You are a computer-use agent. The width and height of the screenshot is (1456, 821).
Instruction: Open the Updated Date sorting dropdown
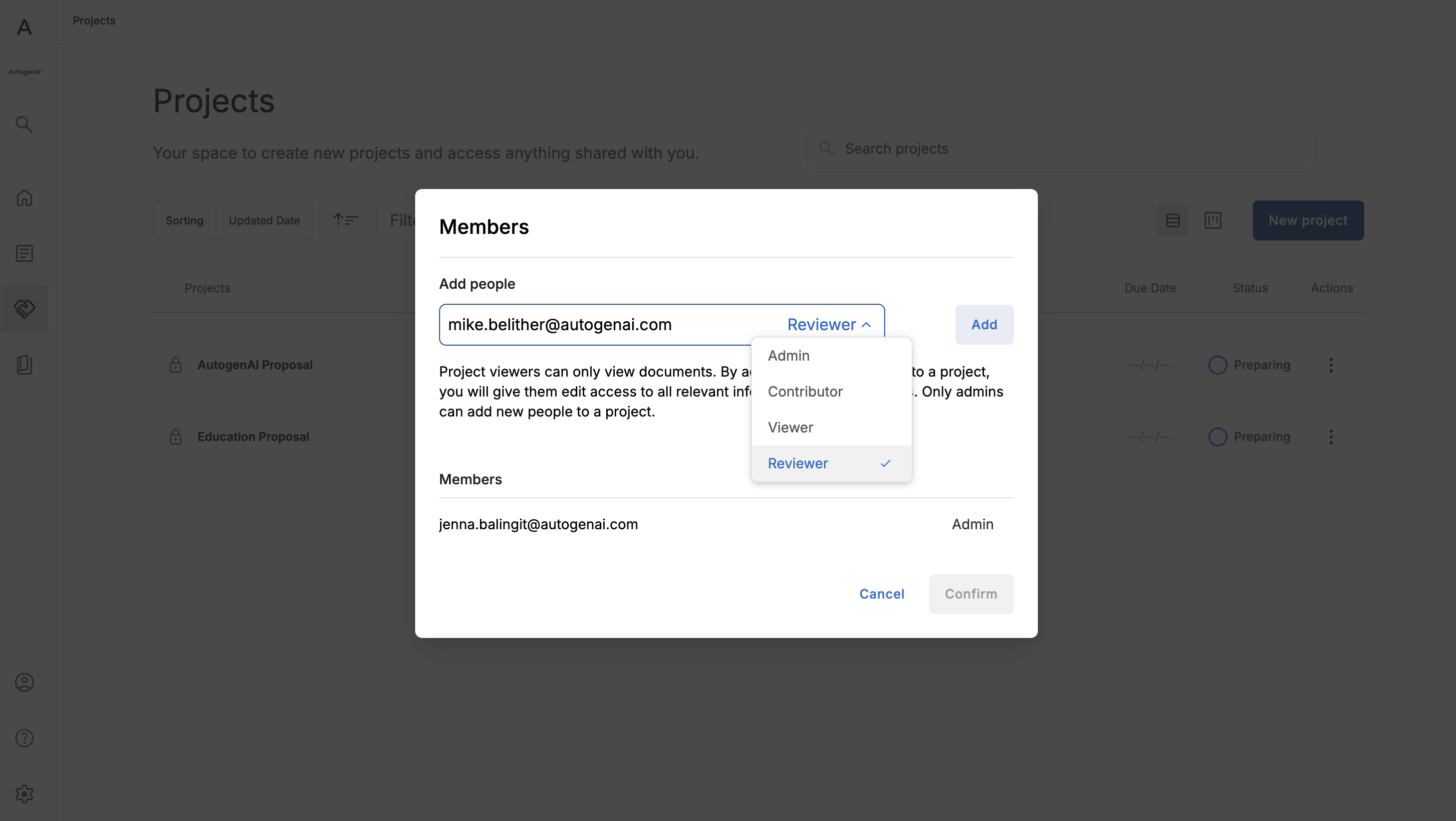point(264,220)
